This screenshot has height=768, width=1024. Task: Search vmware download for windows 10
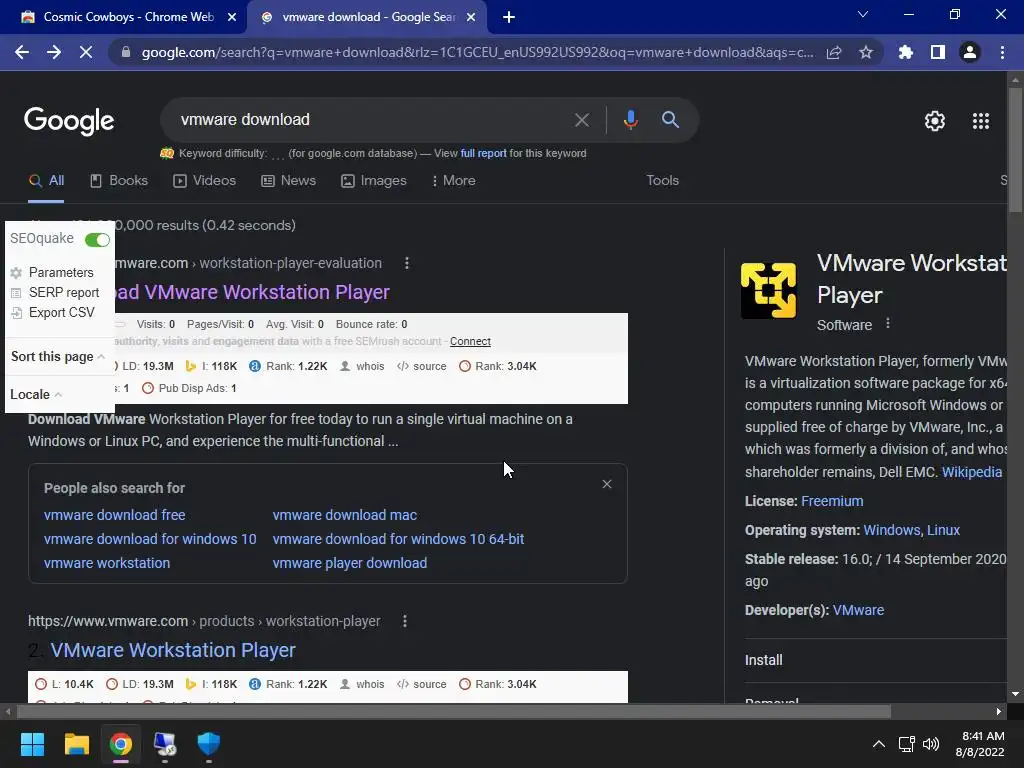click(150, 539)
